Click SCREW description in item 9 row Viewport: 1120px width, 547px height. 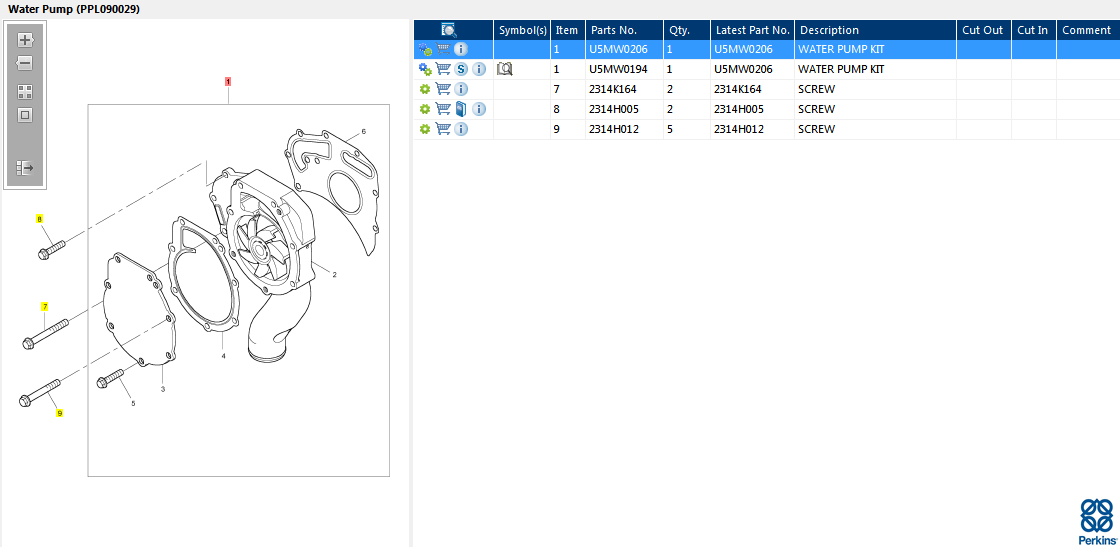(x=816, y=129)
